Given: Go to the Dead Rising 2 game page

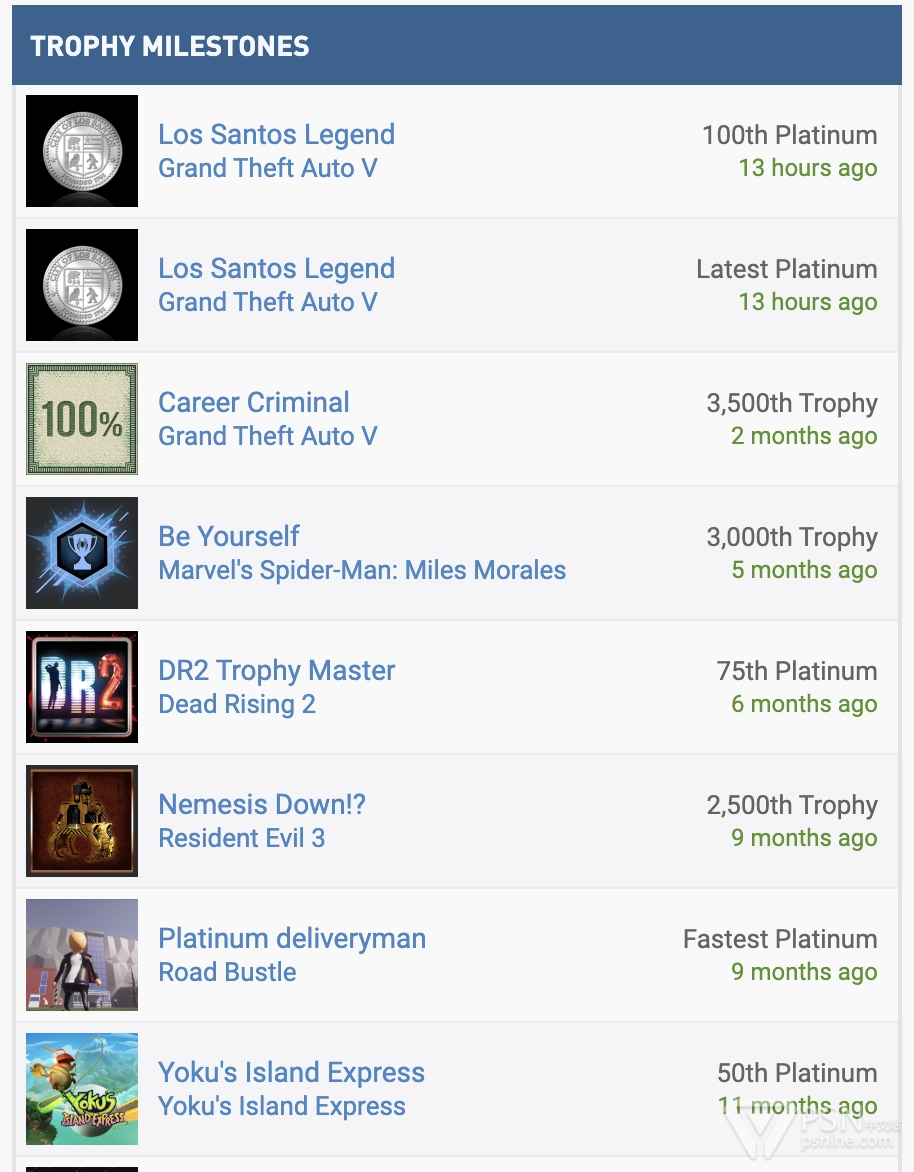Looking at the screenshot, I should [x=237, y=704].
